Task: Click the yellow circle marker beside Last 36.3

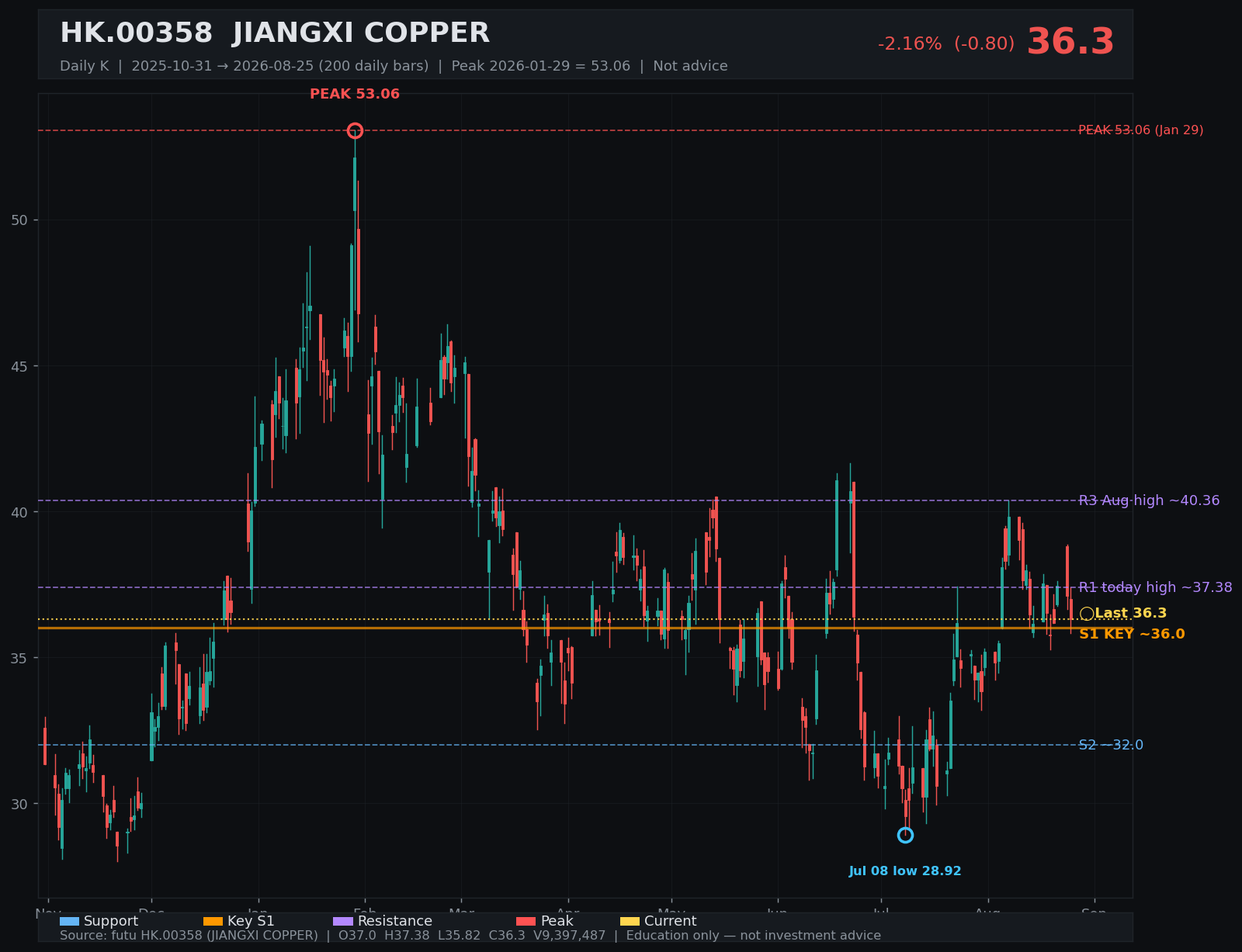Action: pos(1087,614)
